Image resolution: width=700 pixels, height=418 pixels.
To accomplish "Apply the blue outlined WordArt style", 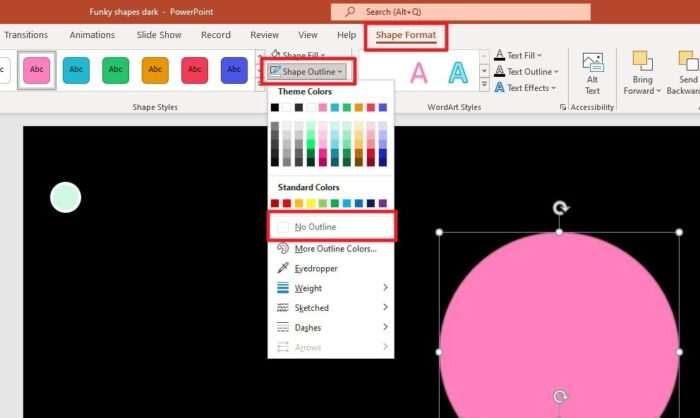I will [x=458, y=73].
